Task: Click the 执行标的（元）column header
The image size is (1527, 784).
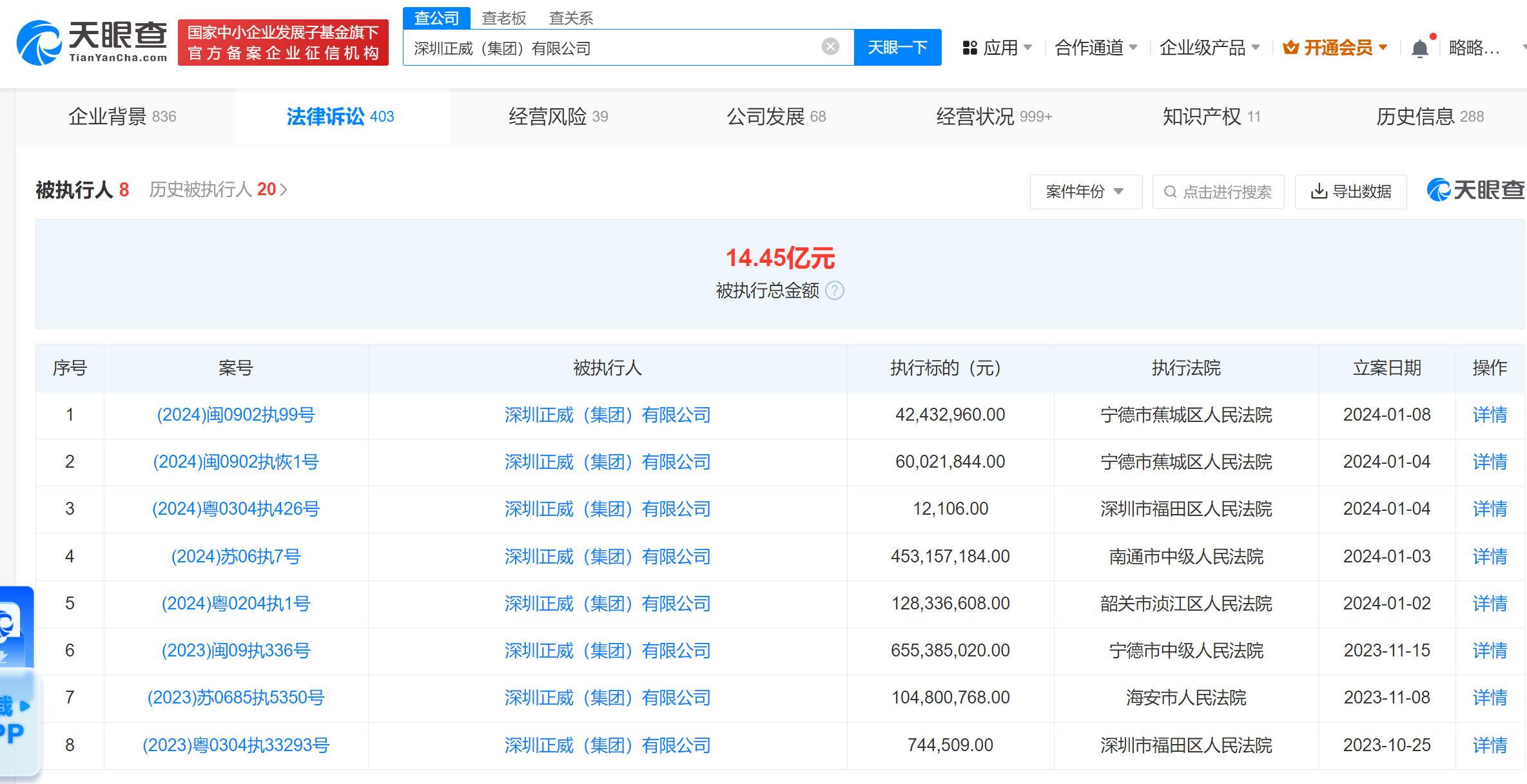Action: coord(950,368)
